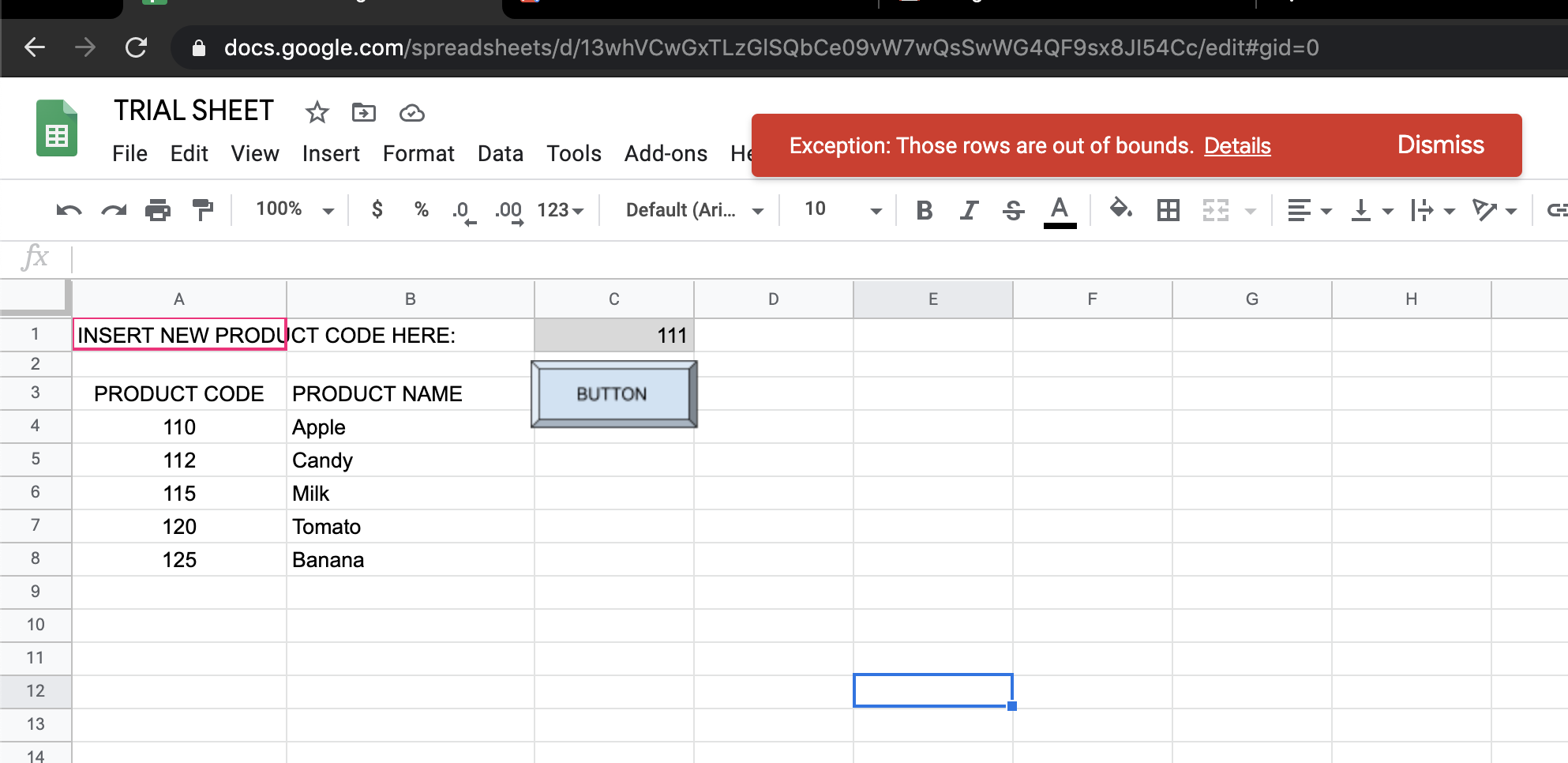
Task: Select the Undo icon
Action: tap(69, 209)
